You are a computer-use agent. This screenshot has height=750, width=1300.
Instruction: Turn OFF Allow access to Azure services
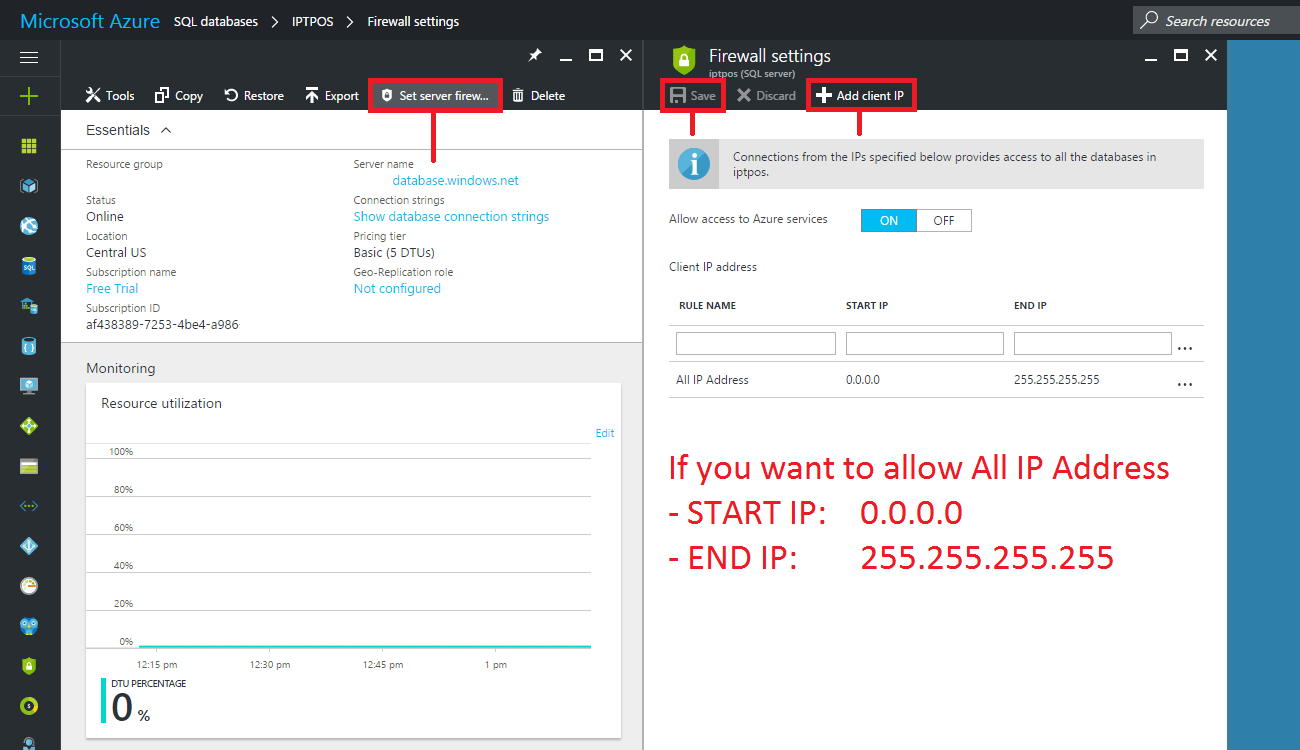(x=943, y=220)
